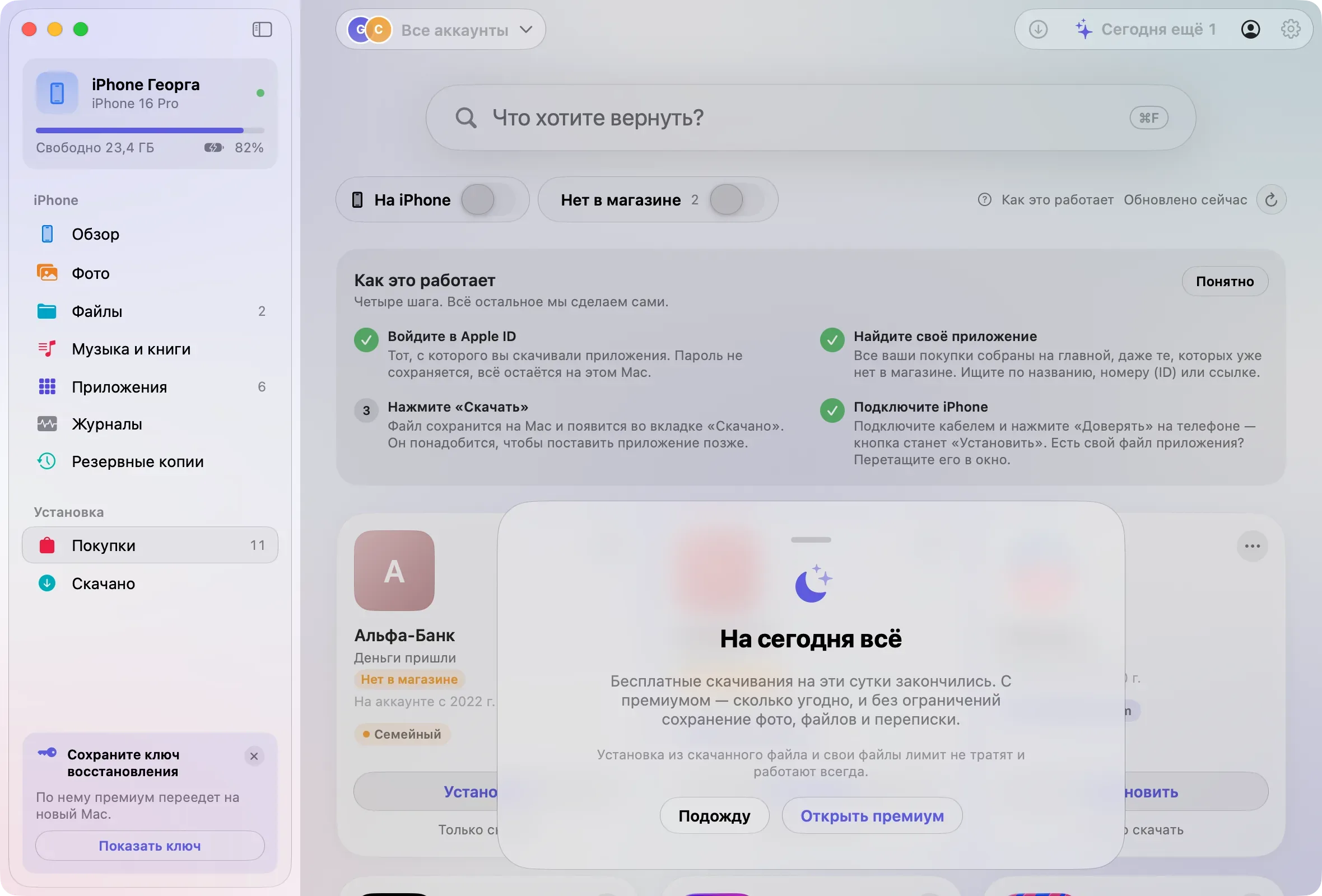Click the storage usage progress bar
The width and height of the screenshot is (1322, 896).
pyautogui.click(x=150, y=131)
